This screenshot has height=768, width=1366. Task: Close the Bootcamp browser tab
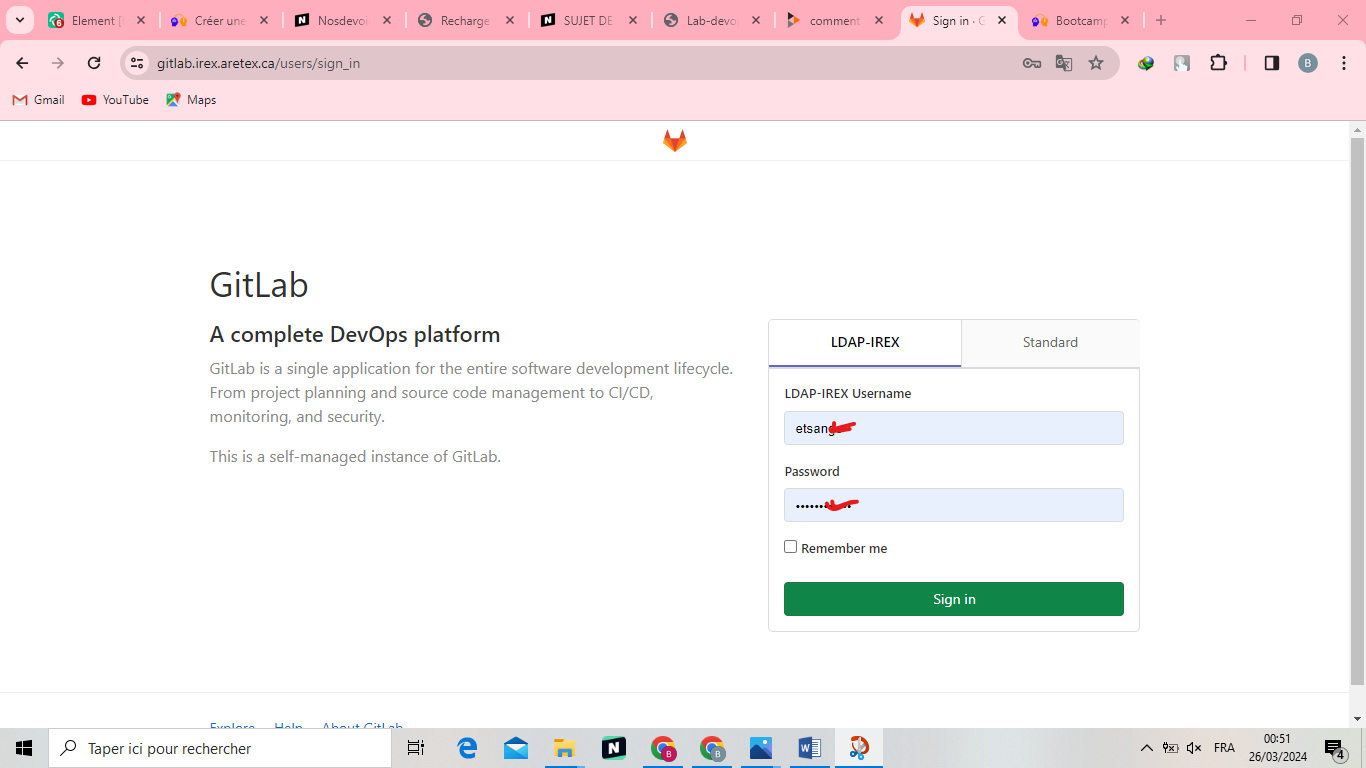1125,20
